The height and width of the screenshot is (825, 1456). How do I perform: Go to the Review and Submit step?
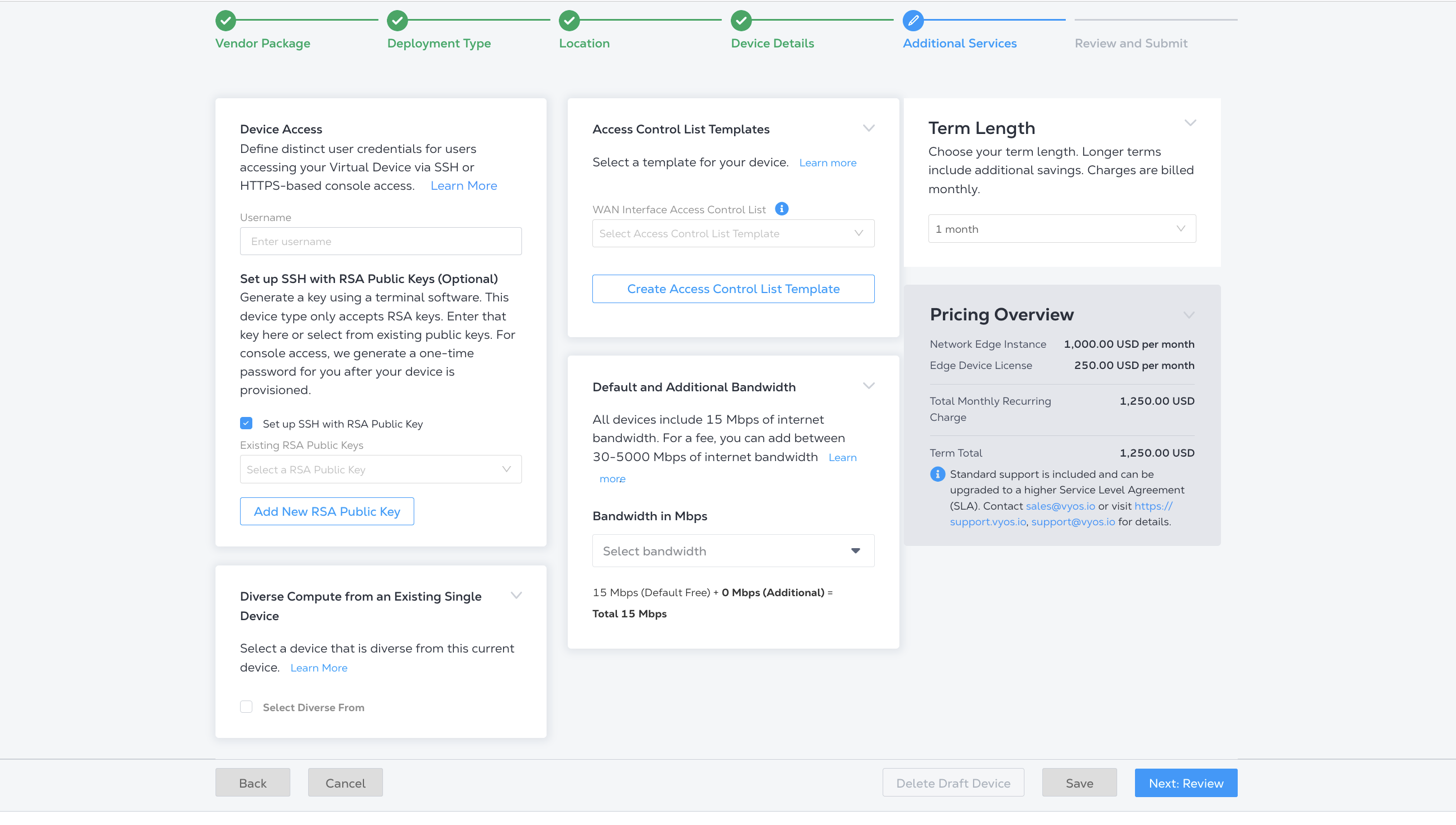pos(1131,43)
